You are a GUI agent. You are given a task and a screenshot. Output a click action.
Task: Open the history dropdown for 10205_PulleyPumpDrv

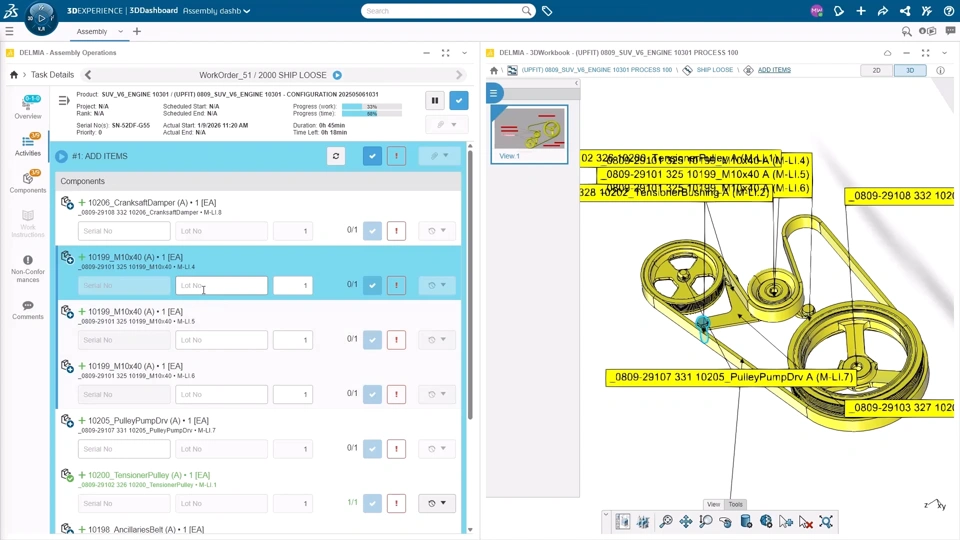click(437, 449)
